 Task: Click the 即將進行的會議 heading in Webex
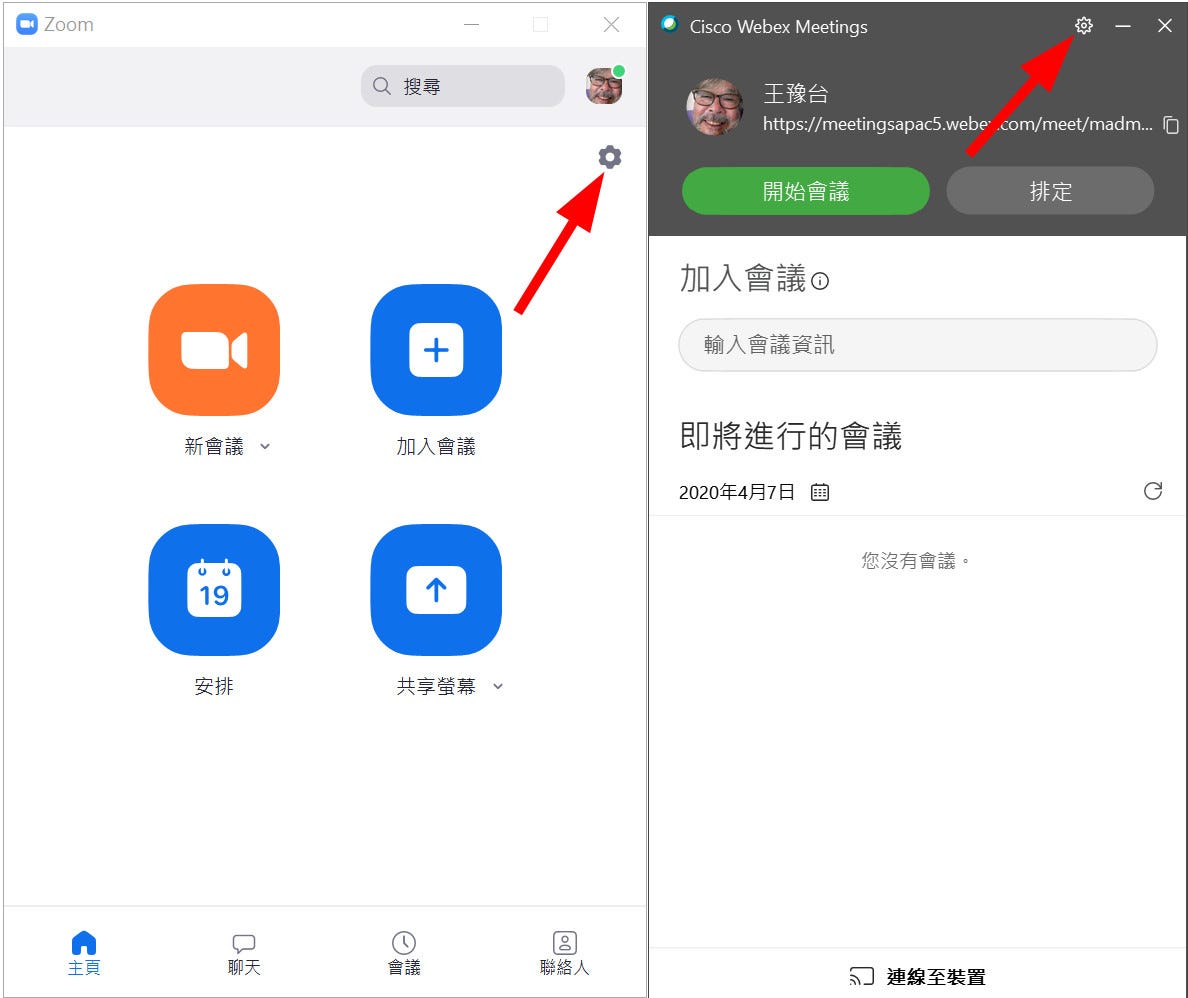pos(790,436)
